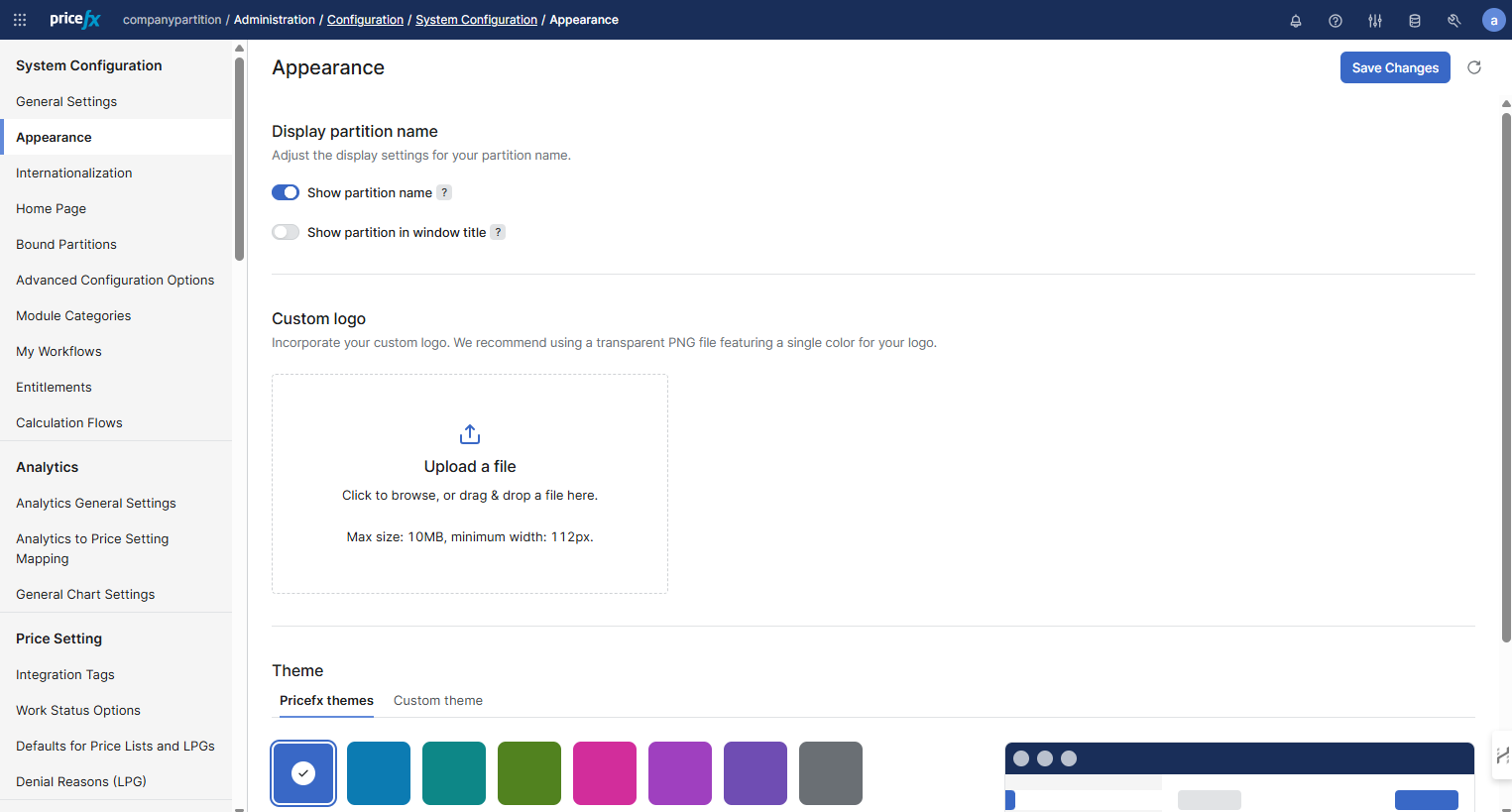Click help tooltip next to Show partition name
The image size is (1512, 812).
pyautogui.click(x=444, y=192)
